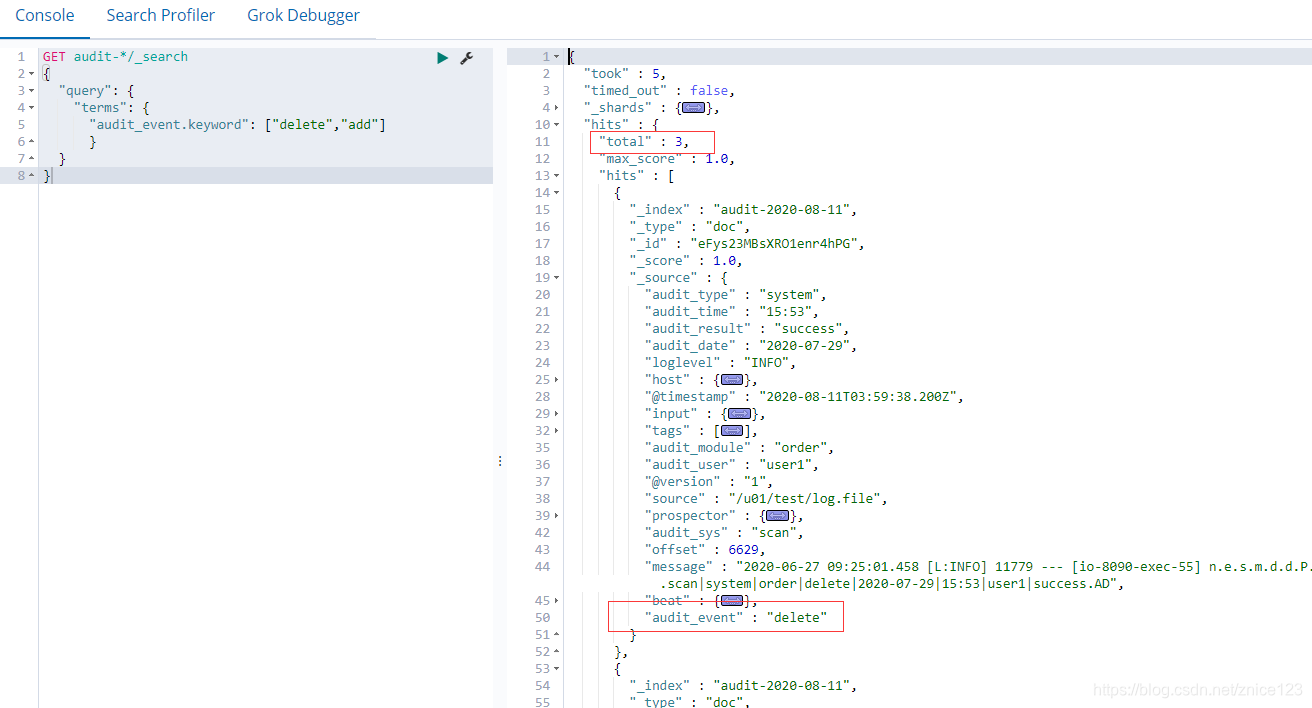Collapse the first hit object at line 14

point(554,192)
